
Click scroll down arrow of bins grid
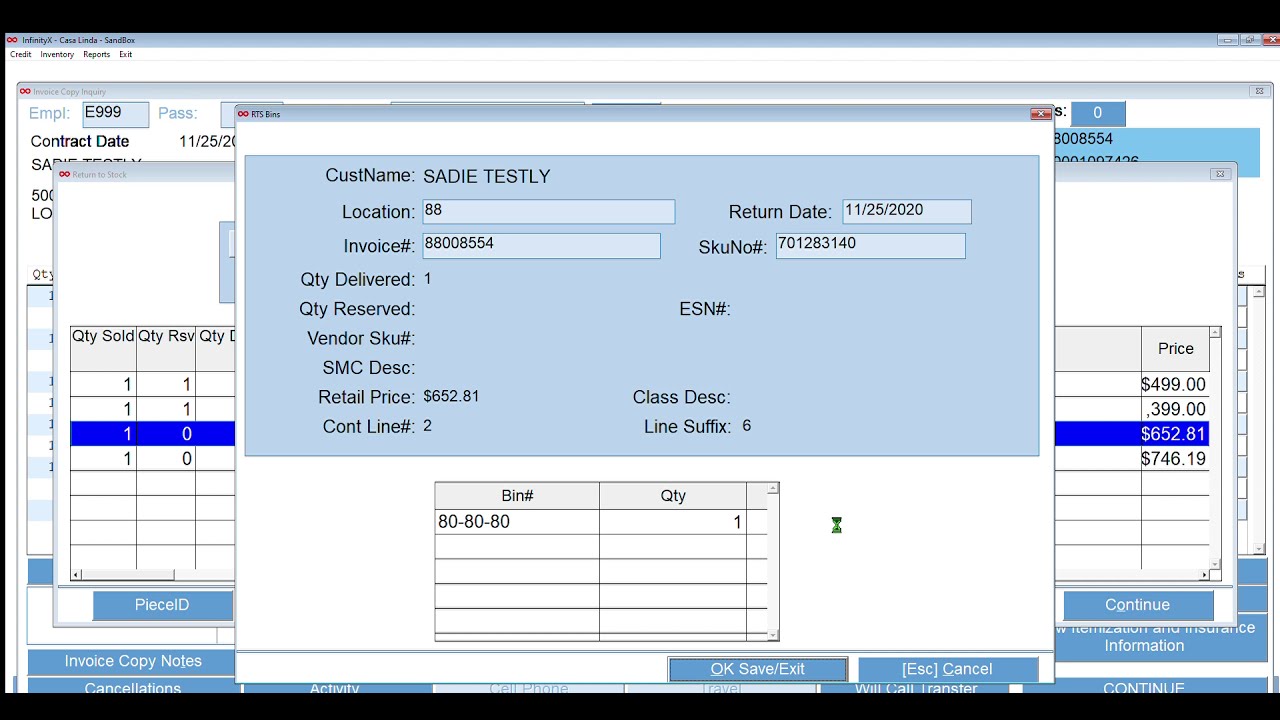[x=772, y=634]
